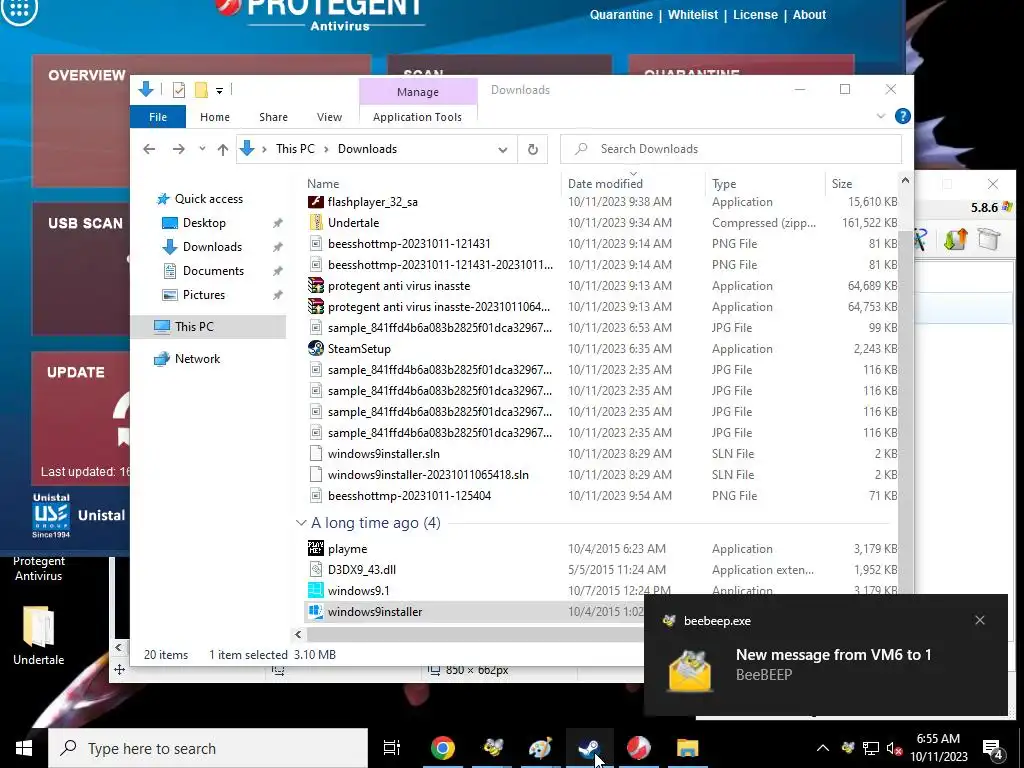1024x768 pixels.
Task: Open the View ribbon tab
Action: coord(329,117)
